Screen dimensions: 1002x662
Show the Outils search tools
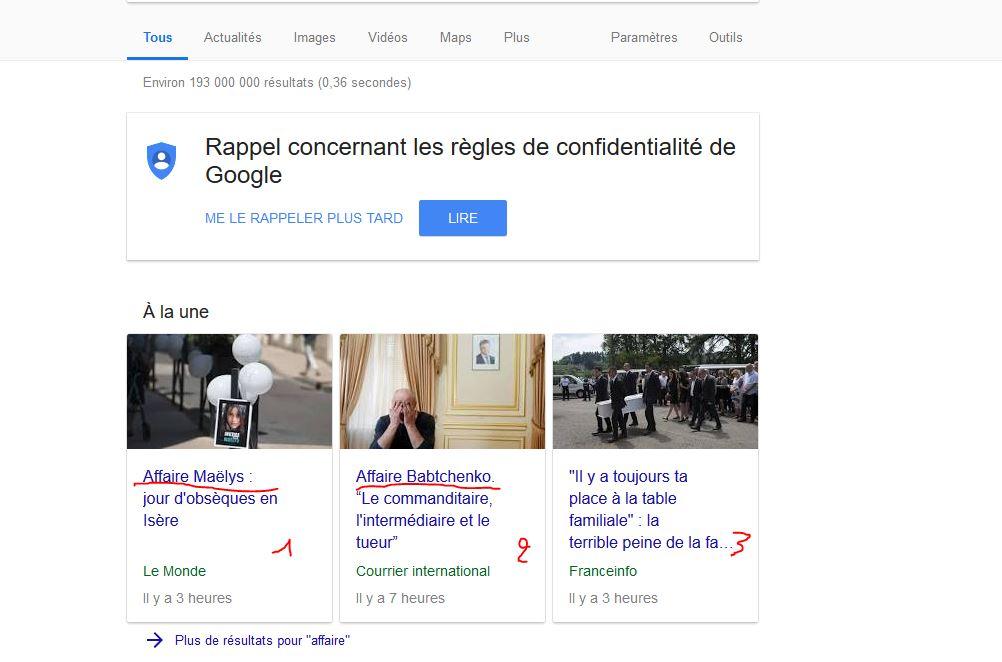click(x=725, y=37)
